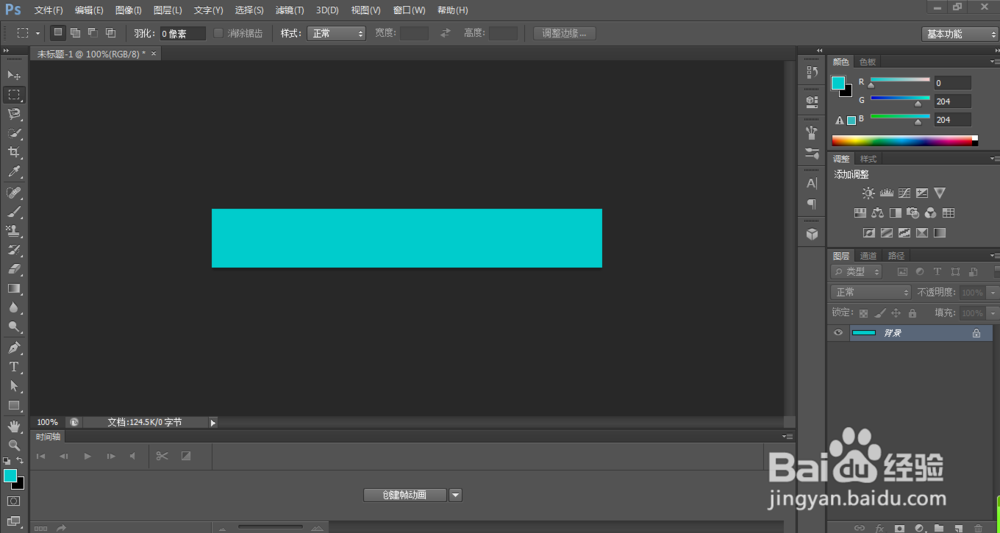Open the Character panel icon
This screenshot has width=1000, height=533.
(812, 184)
